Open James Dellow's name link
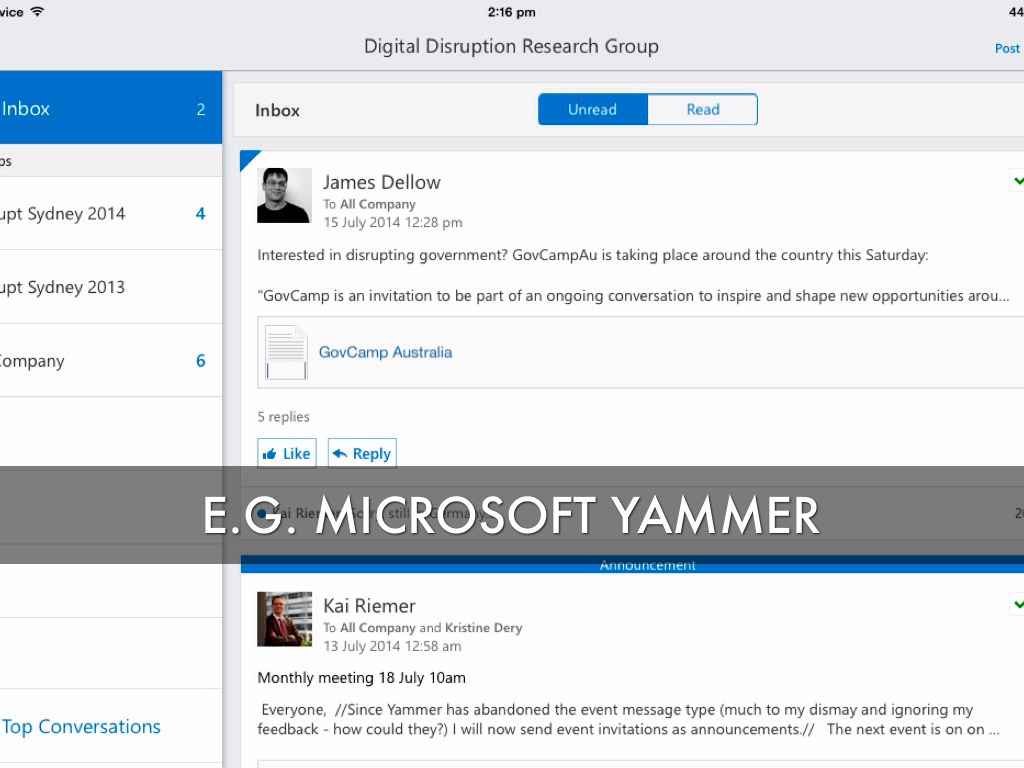Viewport: 1024px width, 768px height. [381, 182]
